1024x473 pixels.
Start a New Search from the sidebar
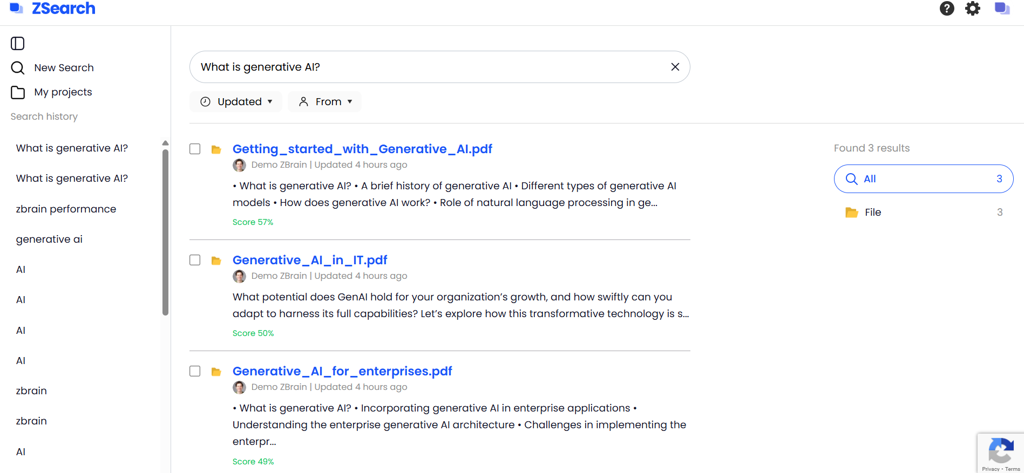click(x=63, y=68)
